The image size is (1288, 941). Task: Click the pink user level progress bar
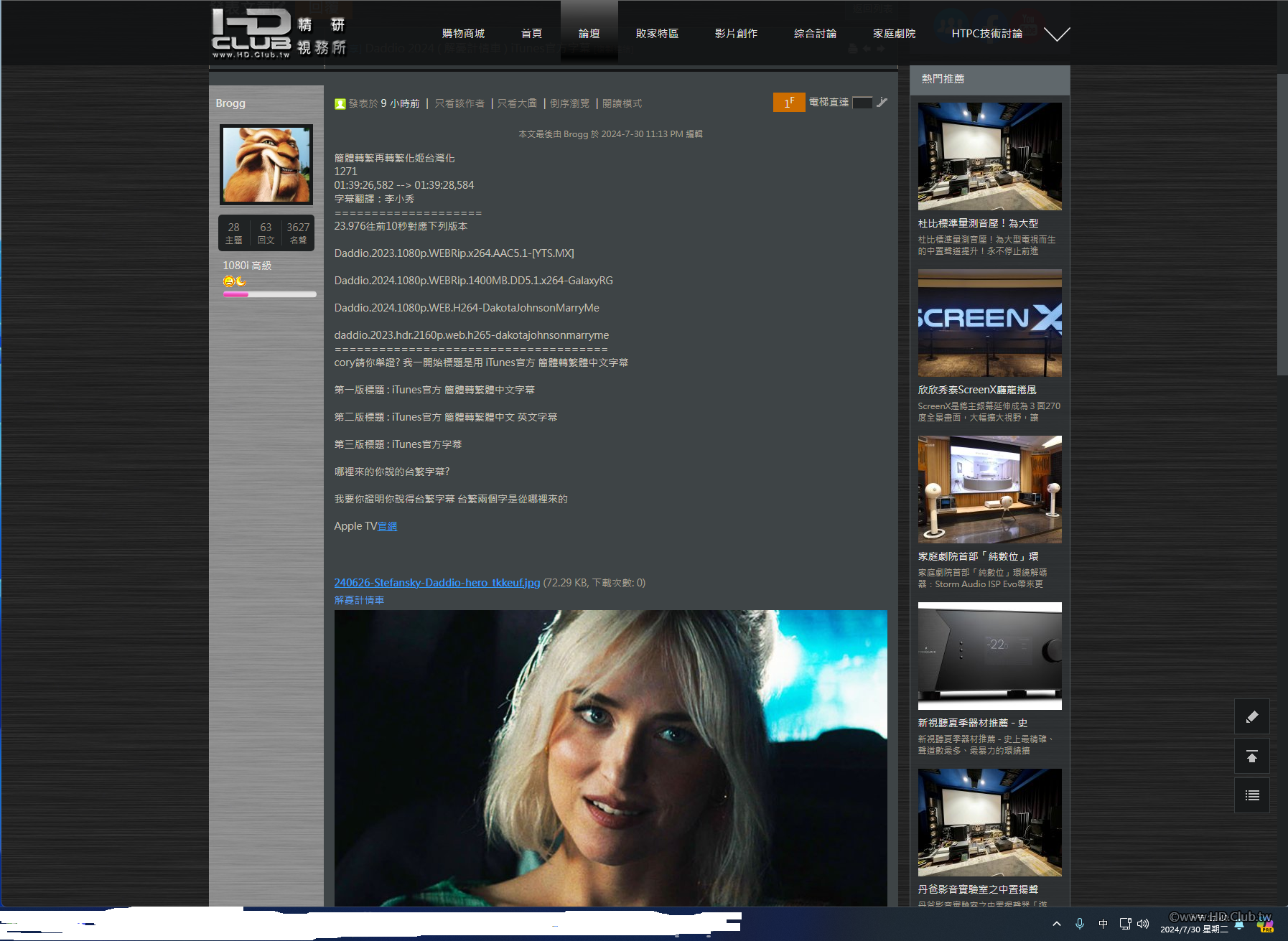click(269, 294)
